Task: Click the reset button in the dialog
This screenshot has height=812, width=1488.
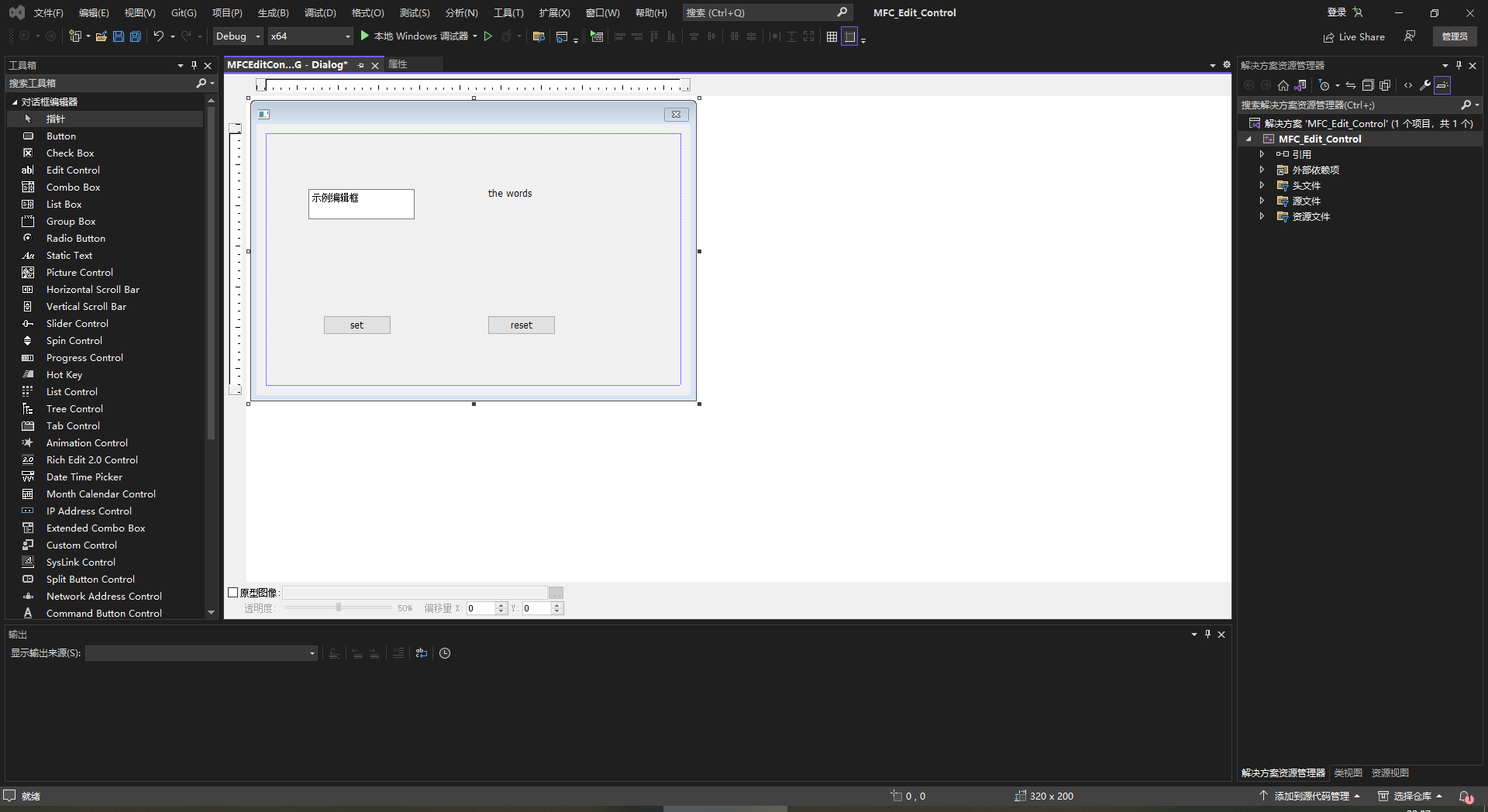Action: click(x=522, y=325)
